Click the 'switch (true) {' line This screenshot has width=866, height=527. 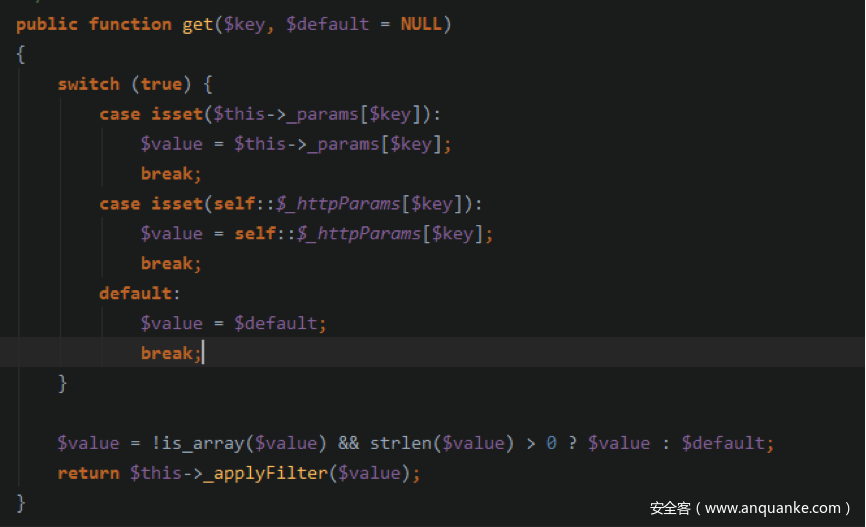[135, 84]
